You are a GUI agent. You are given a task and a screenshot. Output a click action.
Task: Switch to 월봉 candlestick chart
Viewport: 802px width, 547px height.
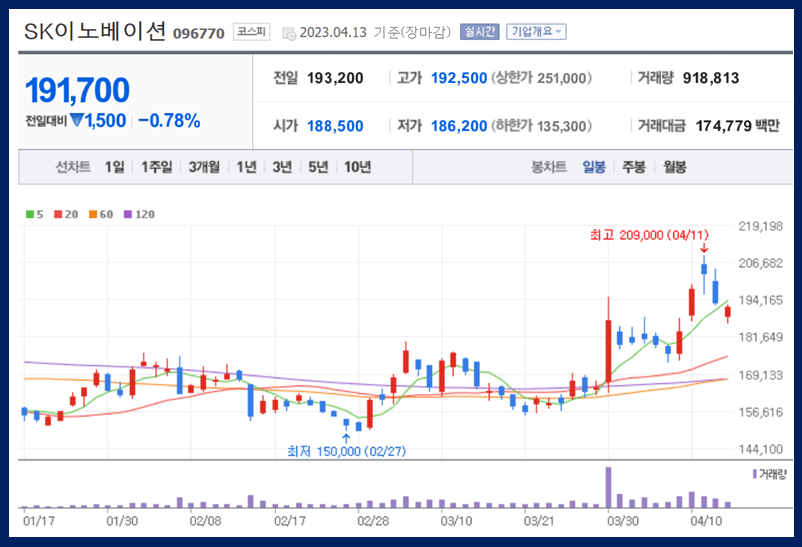[675, 167]
